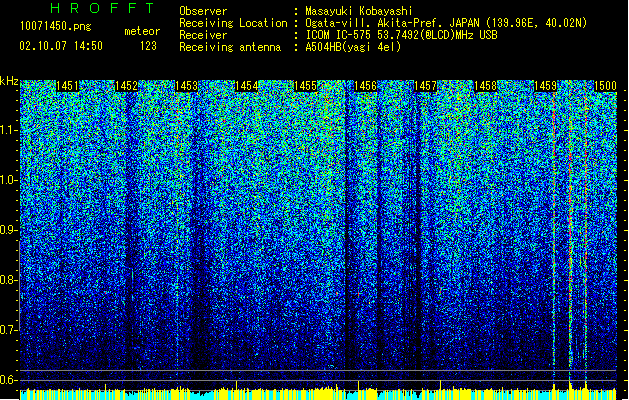Click the 1500 time marker

pos(605,86)
